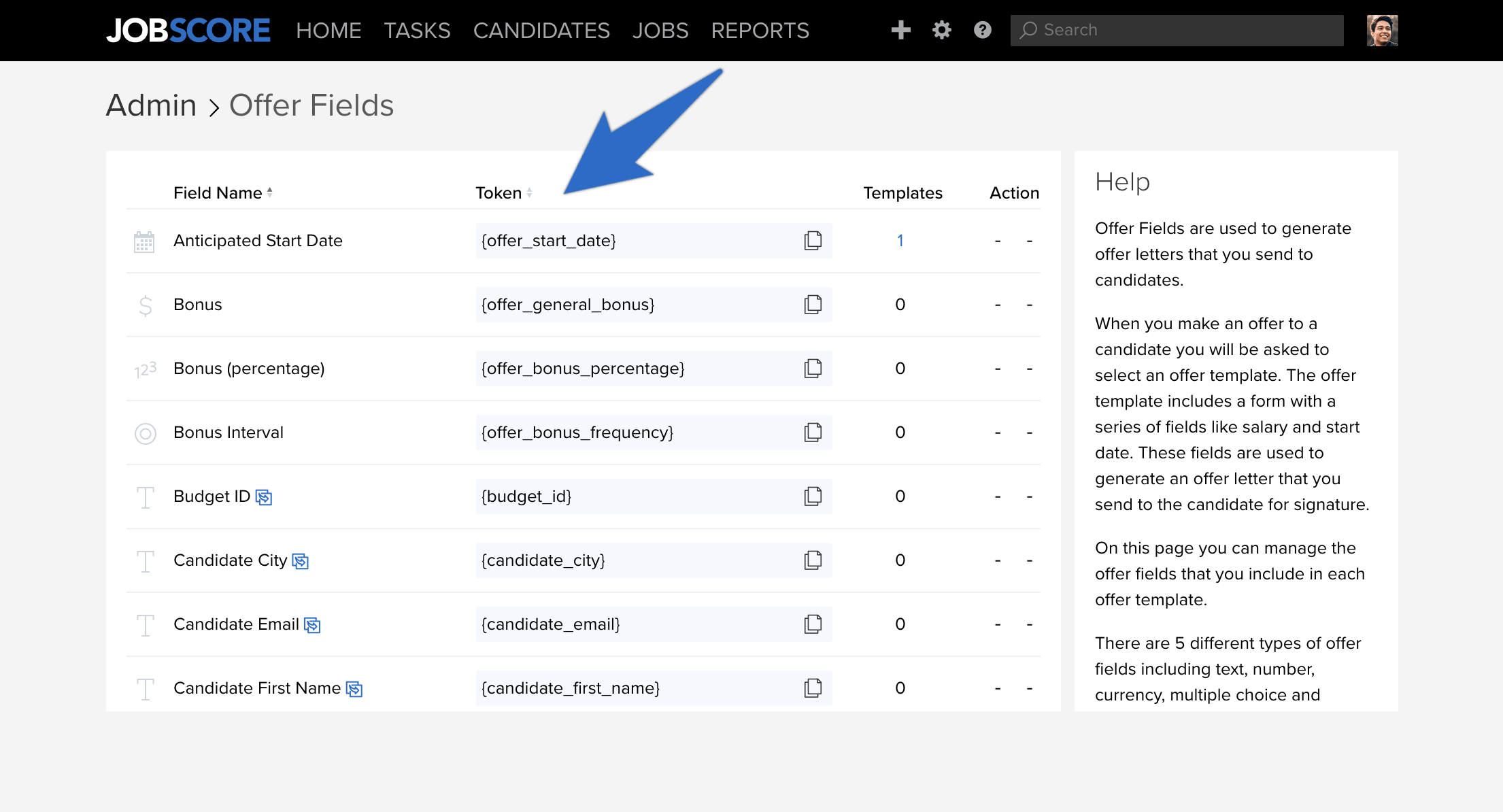Copy the {offer_bonus_percentage} token

point(813,369)
